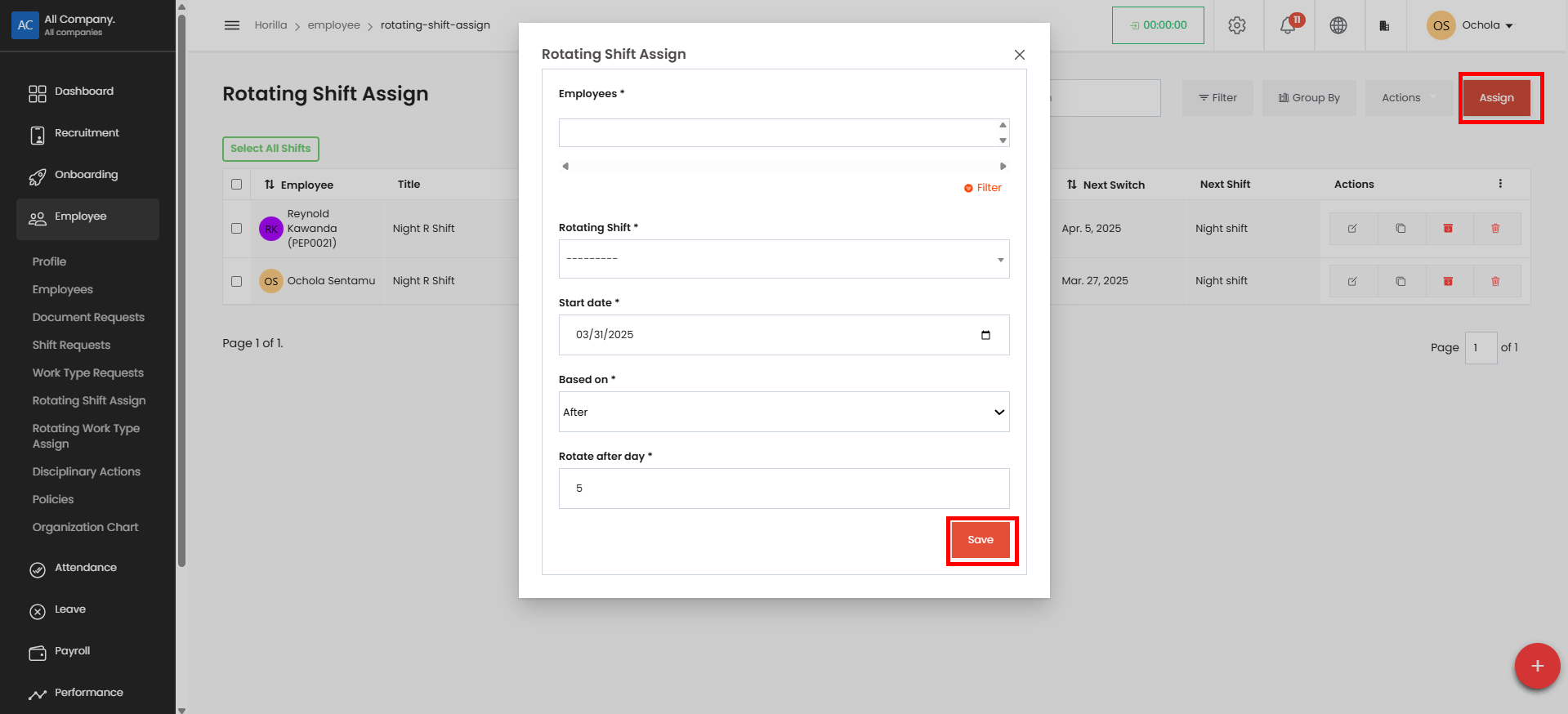Click the red floating plus button
This screenshot has height=714, width=1568.
pos(1536,666)
